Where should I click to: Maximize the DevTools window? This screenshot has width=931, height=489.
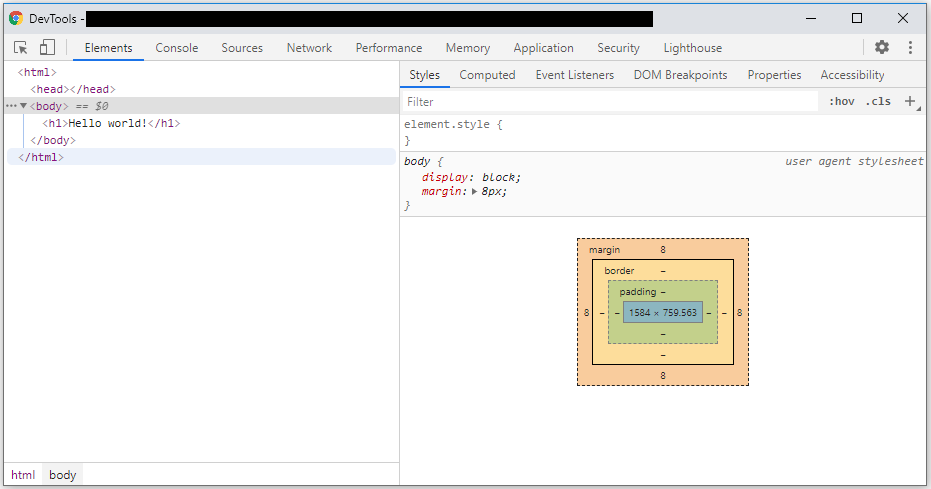click(x=856, y=18)
